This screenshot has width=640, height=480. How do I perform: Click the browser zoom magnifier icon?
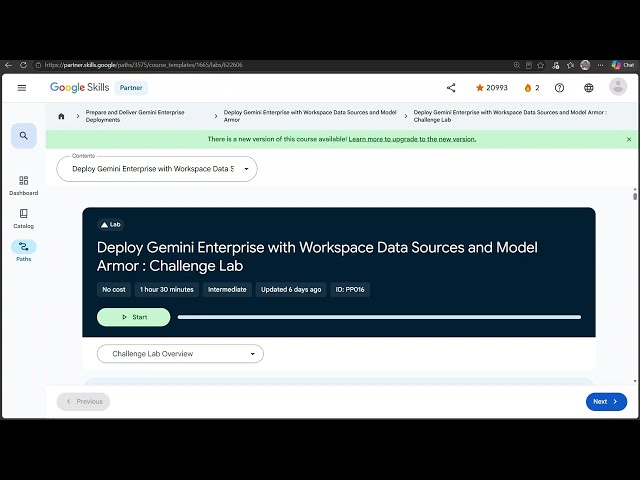[517, 65]
